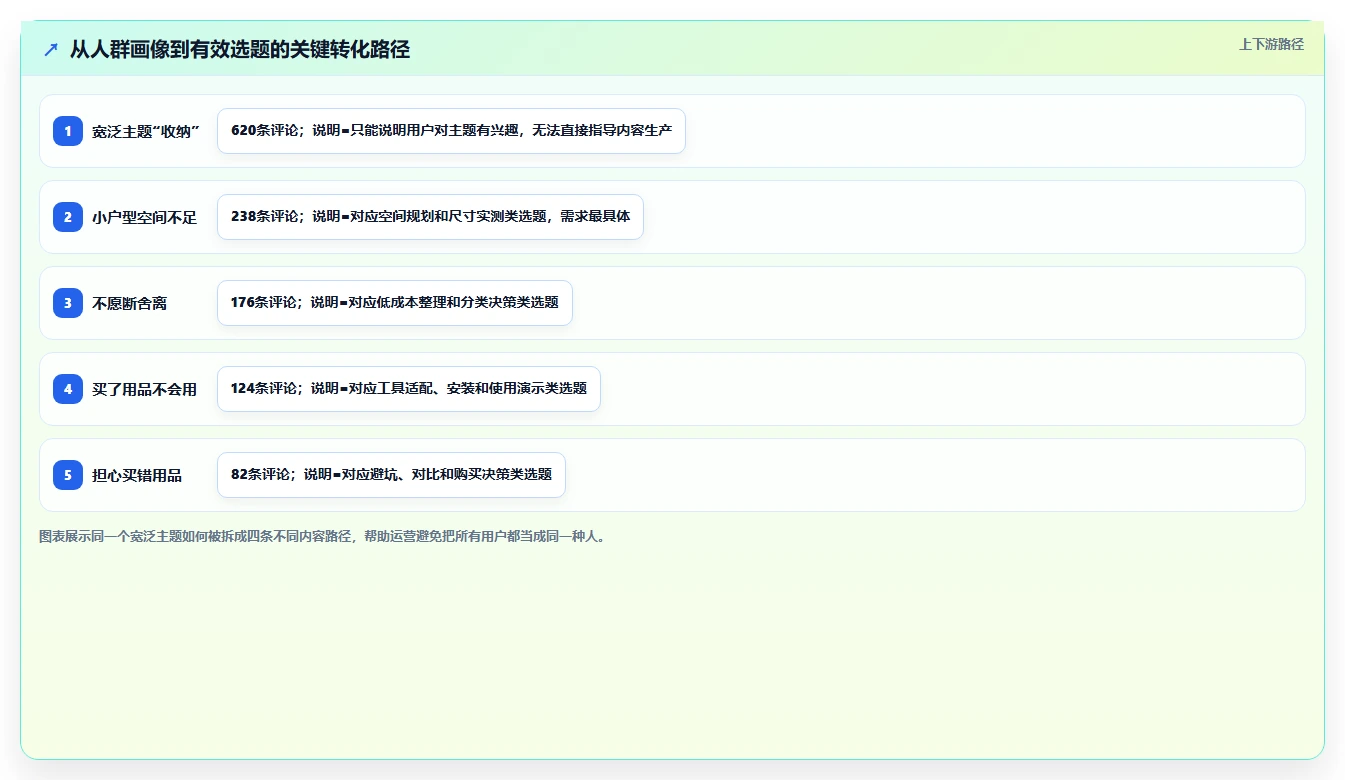1345x780 pixels.
Task: Select the 小户型空间不足 label
Action: (x=145, y=218)
